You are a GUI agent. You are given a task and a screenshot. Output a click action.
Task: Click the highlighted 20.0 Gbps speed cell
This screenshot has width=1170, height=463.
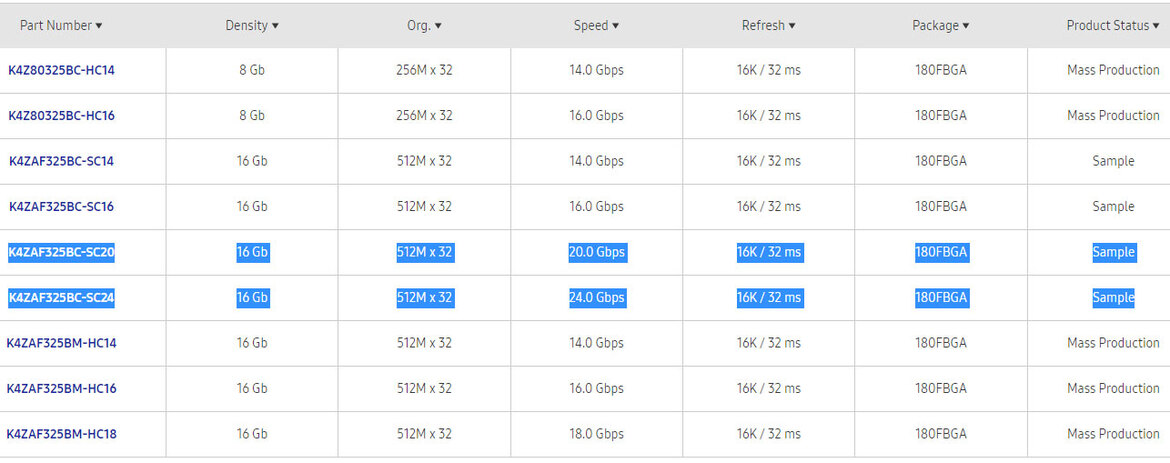(x=597, y=252)
